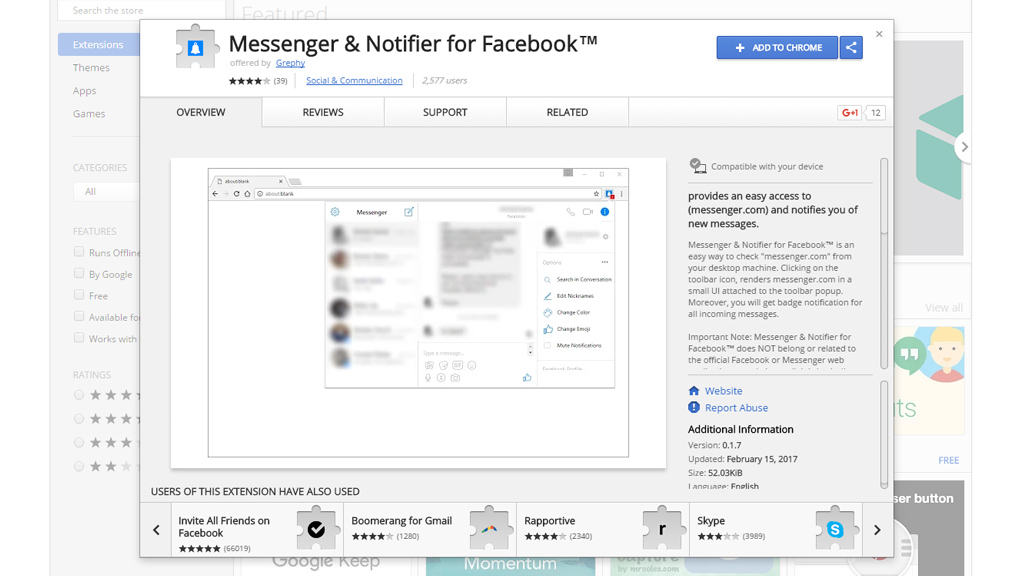
Task: Toggle the Free feature checkbox
Action: (x=79, y=295)
